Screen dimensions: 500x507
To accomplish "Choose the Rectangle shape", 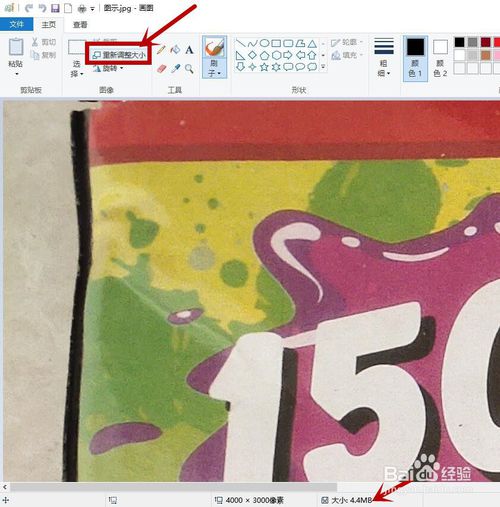I will point(276,43).
